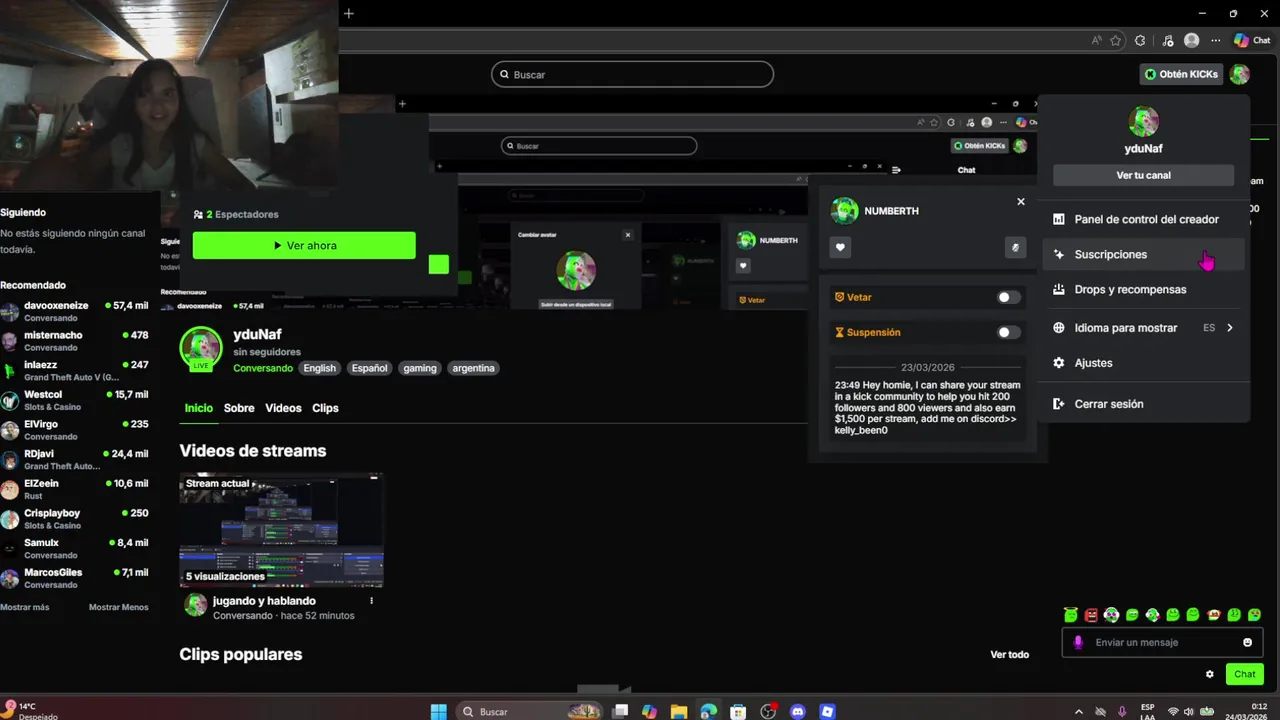
Task: Open the profile avatar next to Obtén KICKs
Action: click(x=1240, y=74)
